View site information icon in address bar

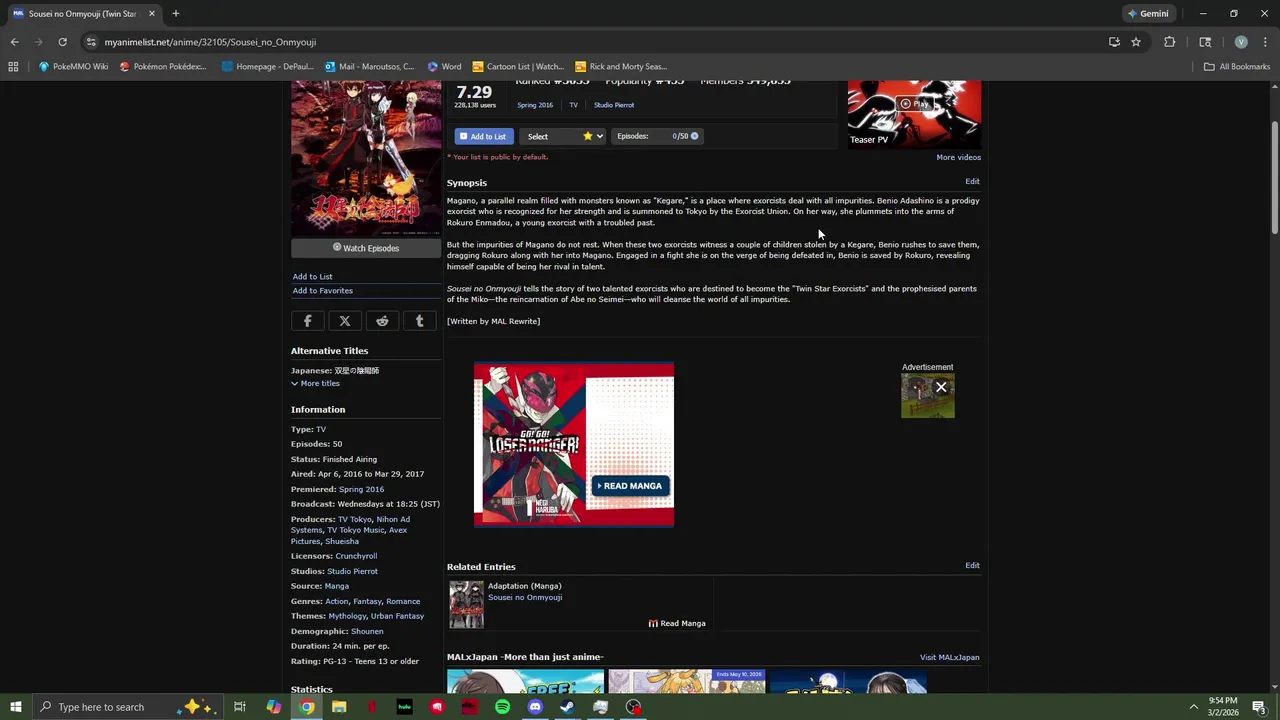click(x=91, y=42)
